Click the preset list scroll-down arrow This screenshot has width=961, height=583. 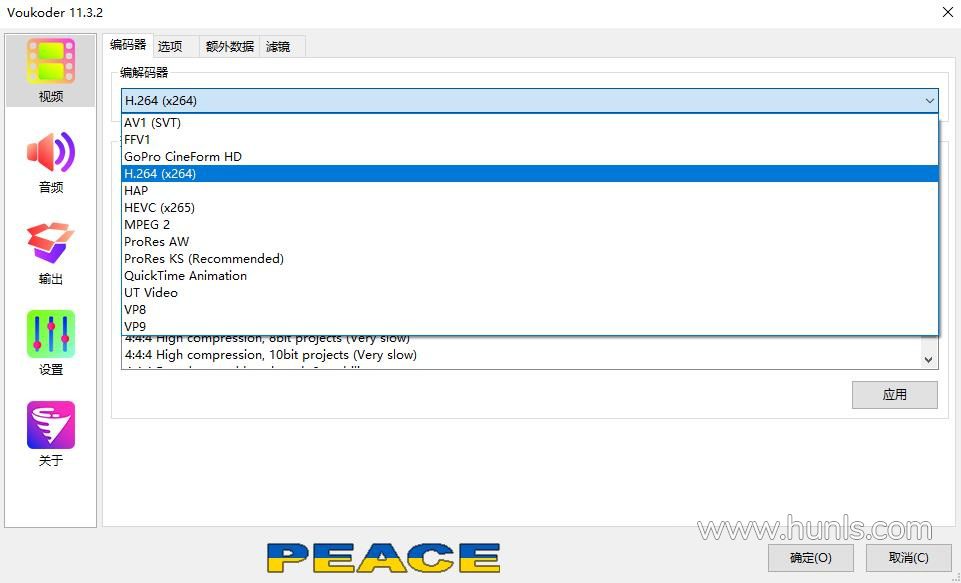[929, 360]
